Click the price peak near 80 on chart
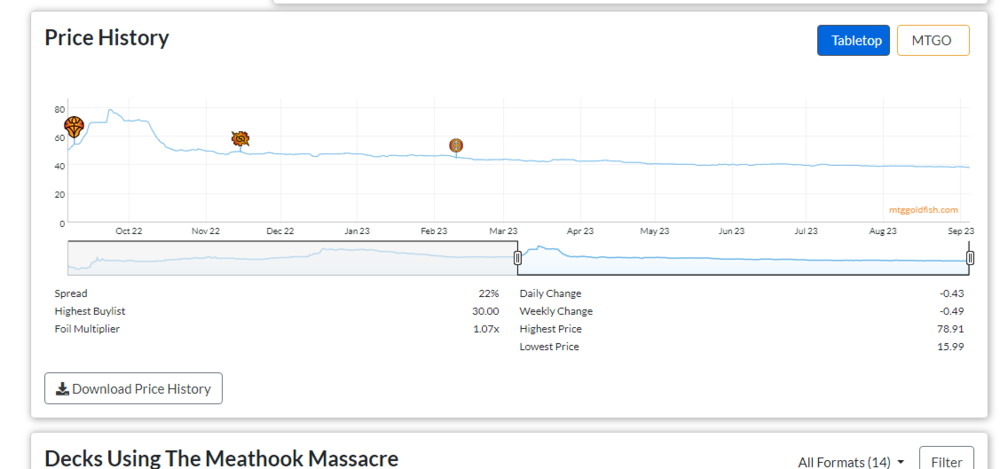Image resolution: width=1000 pixels, height=469 pixels. point(110,110)
